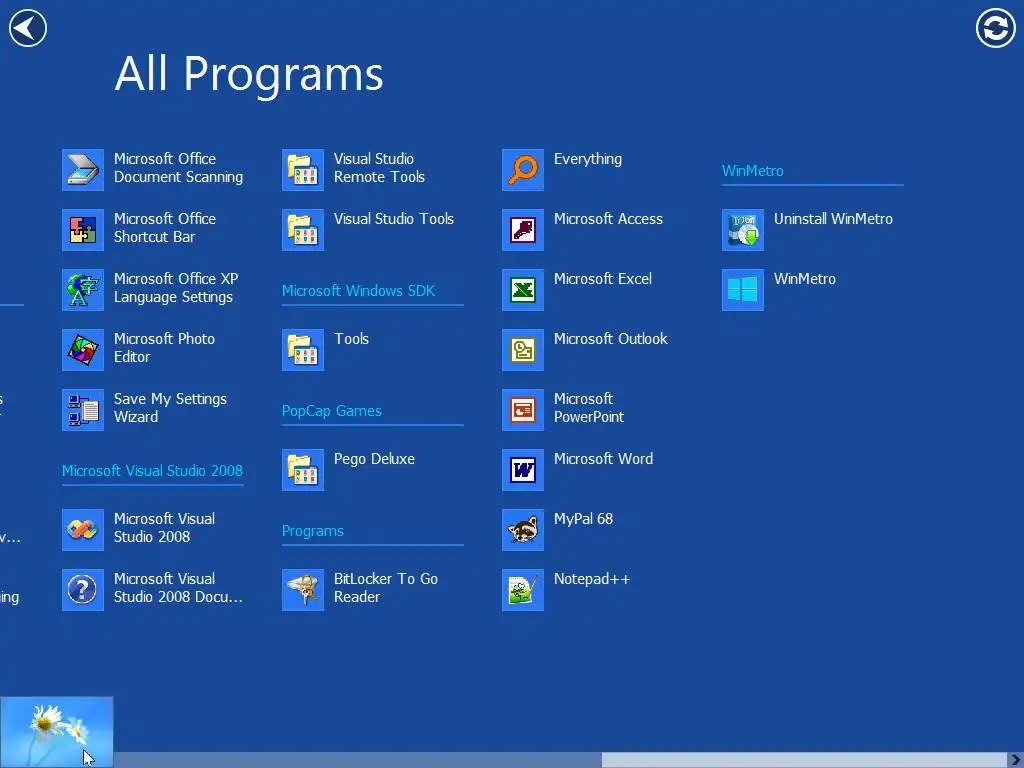Click the Microsoft Office Shortcut Bar label
This screenshot has width=1024, height=768.
pos(165,227)
